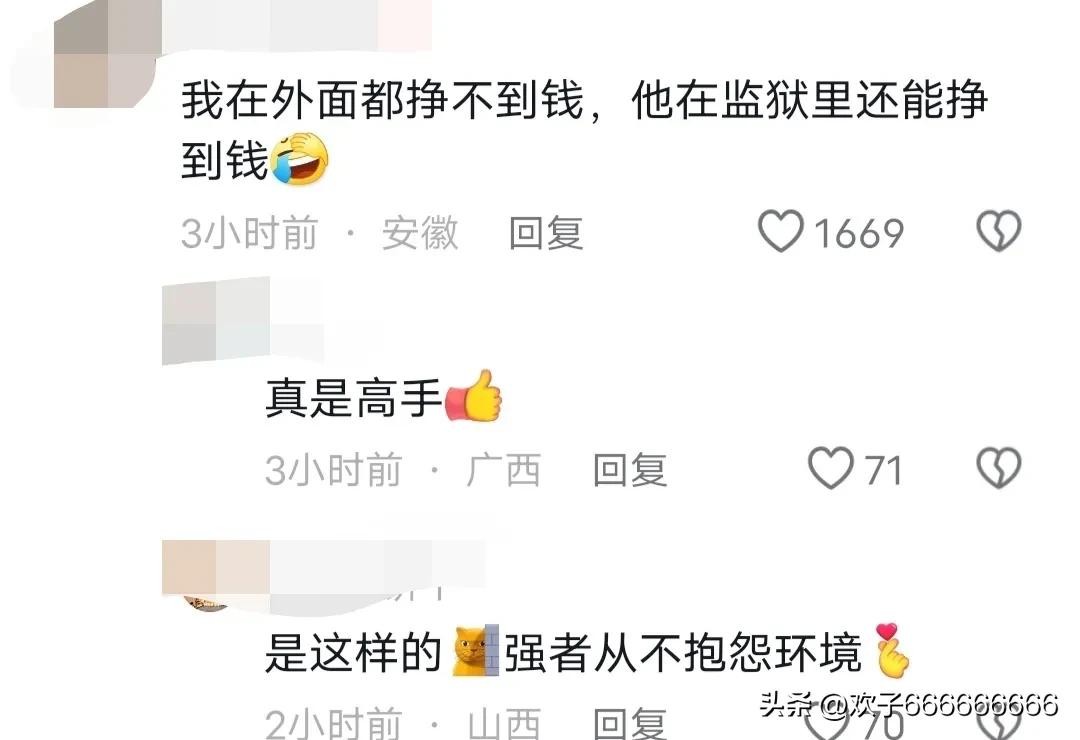The height and width of the screenshot is (740, 1080).
Task: Reply to the Anhui comment via 回复
Action: tap(546, 233)
